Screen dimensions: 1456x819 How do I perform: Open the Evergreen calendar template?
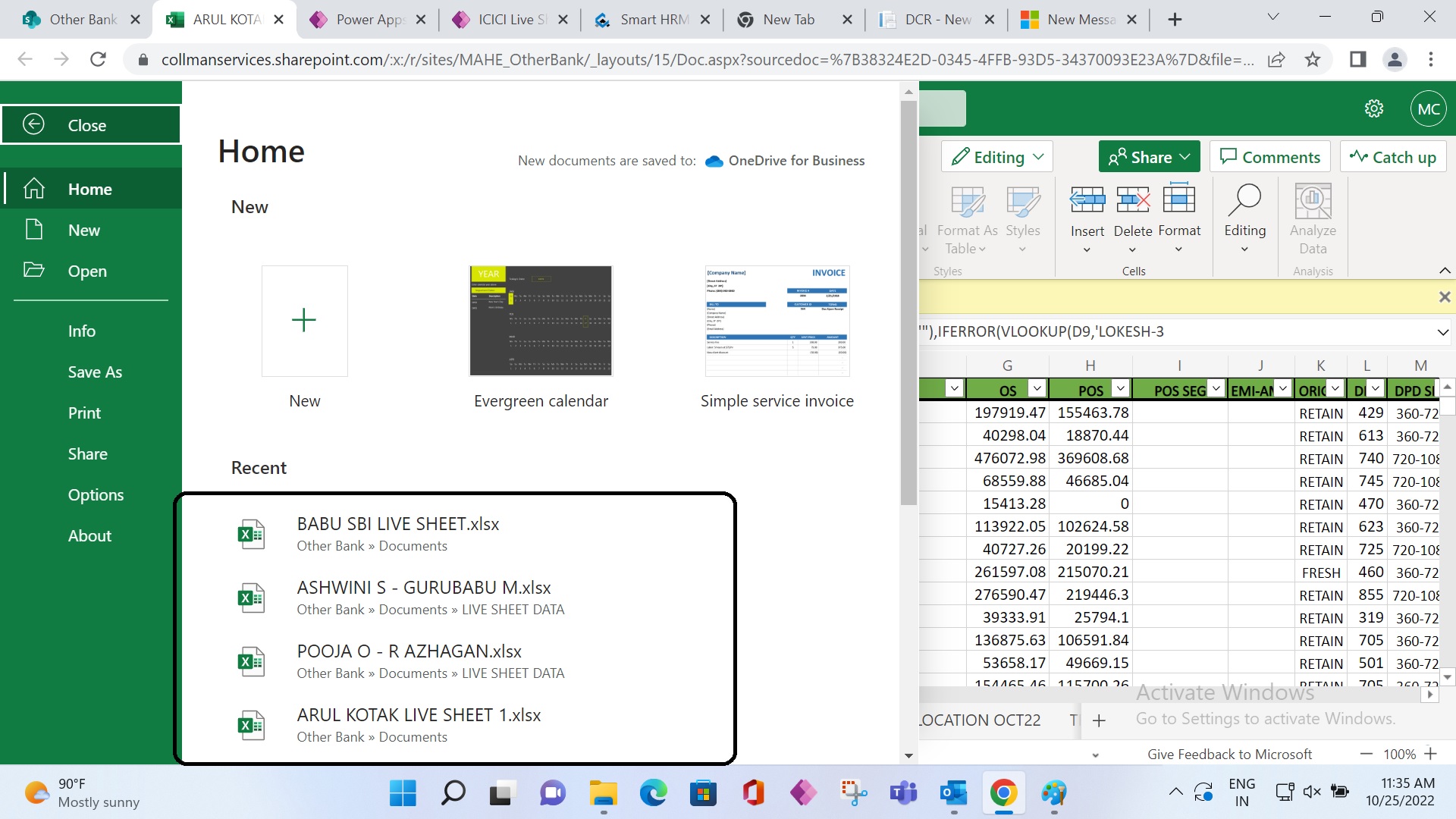point(541,321)
